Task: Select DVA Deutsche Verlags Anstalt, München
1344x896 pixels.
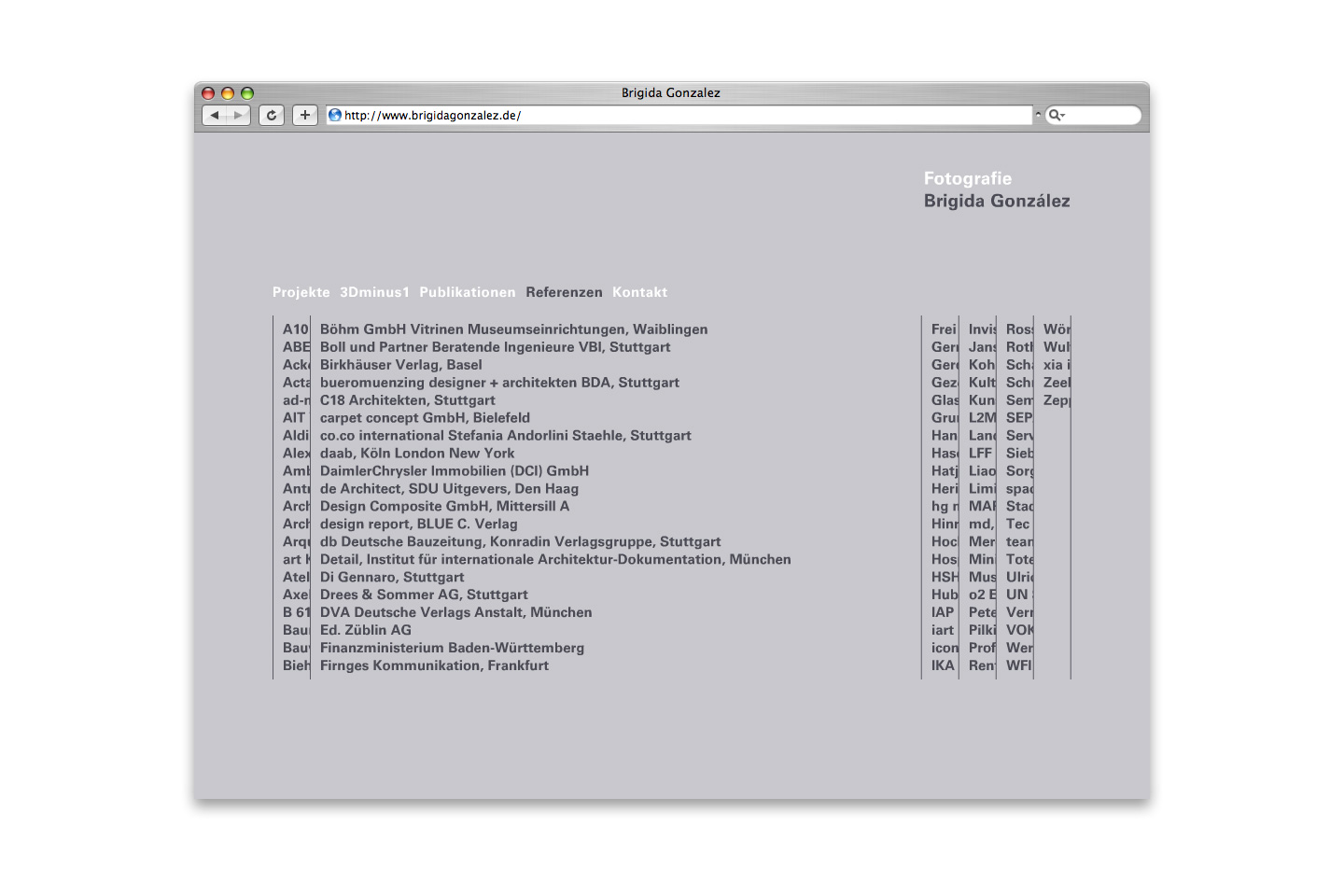Action: pyautogui.click(x=456, y=613)
